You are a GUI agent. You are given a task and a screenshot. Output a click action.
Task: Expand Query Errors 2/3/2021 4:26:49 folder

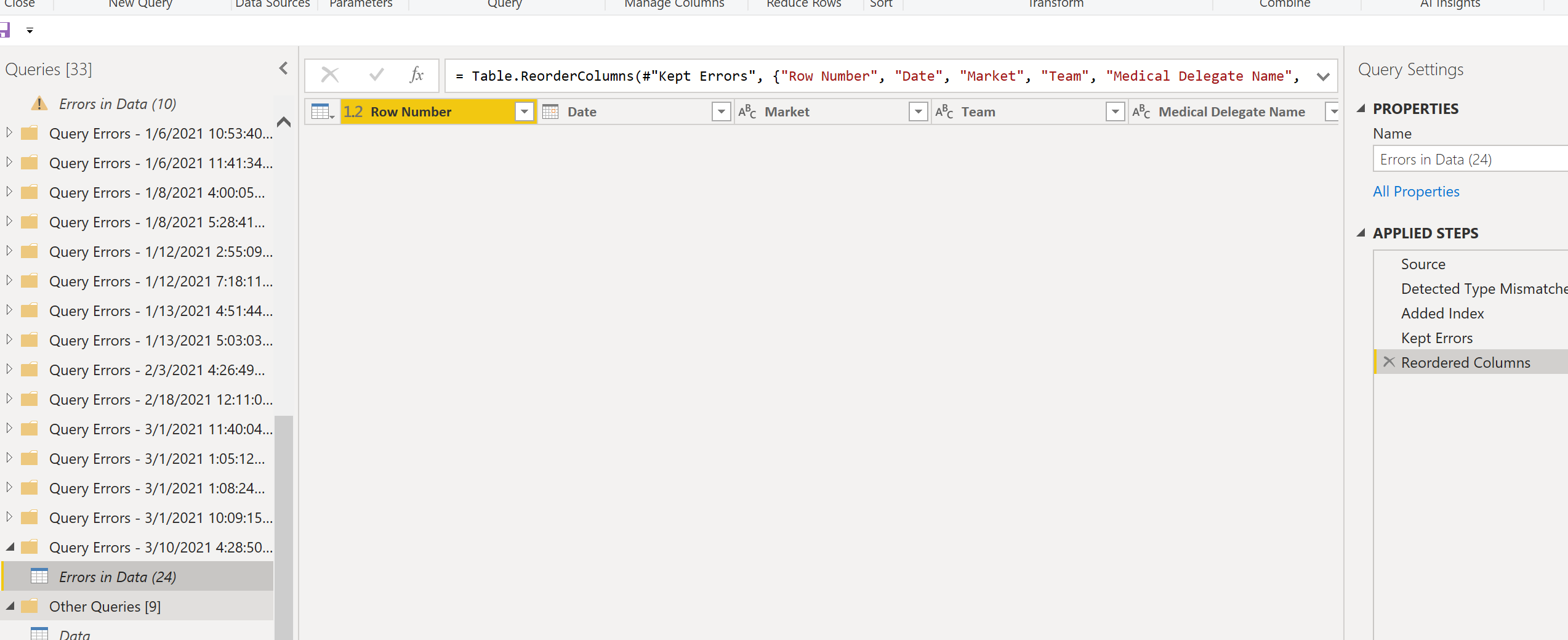9,369
